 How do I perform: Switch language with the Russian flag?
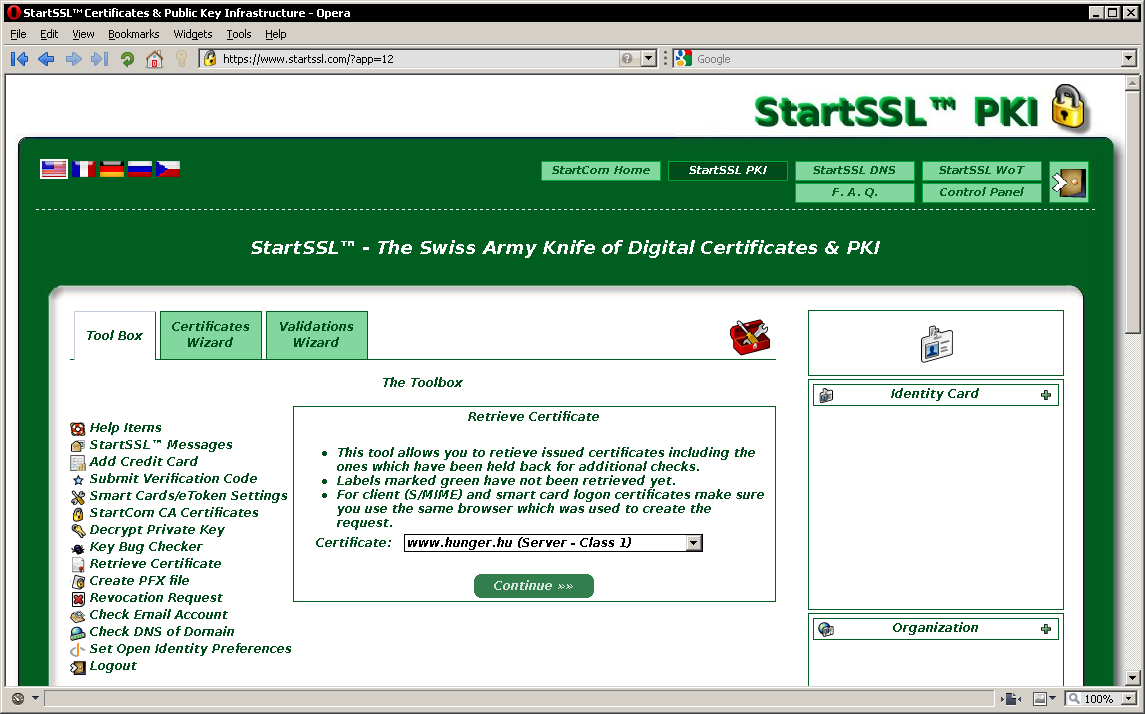(x=140, y=169)
